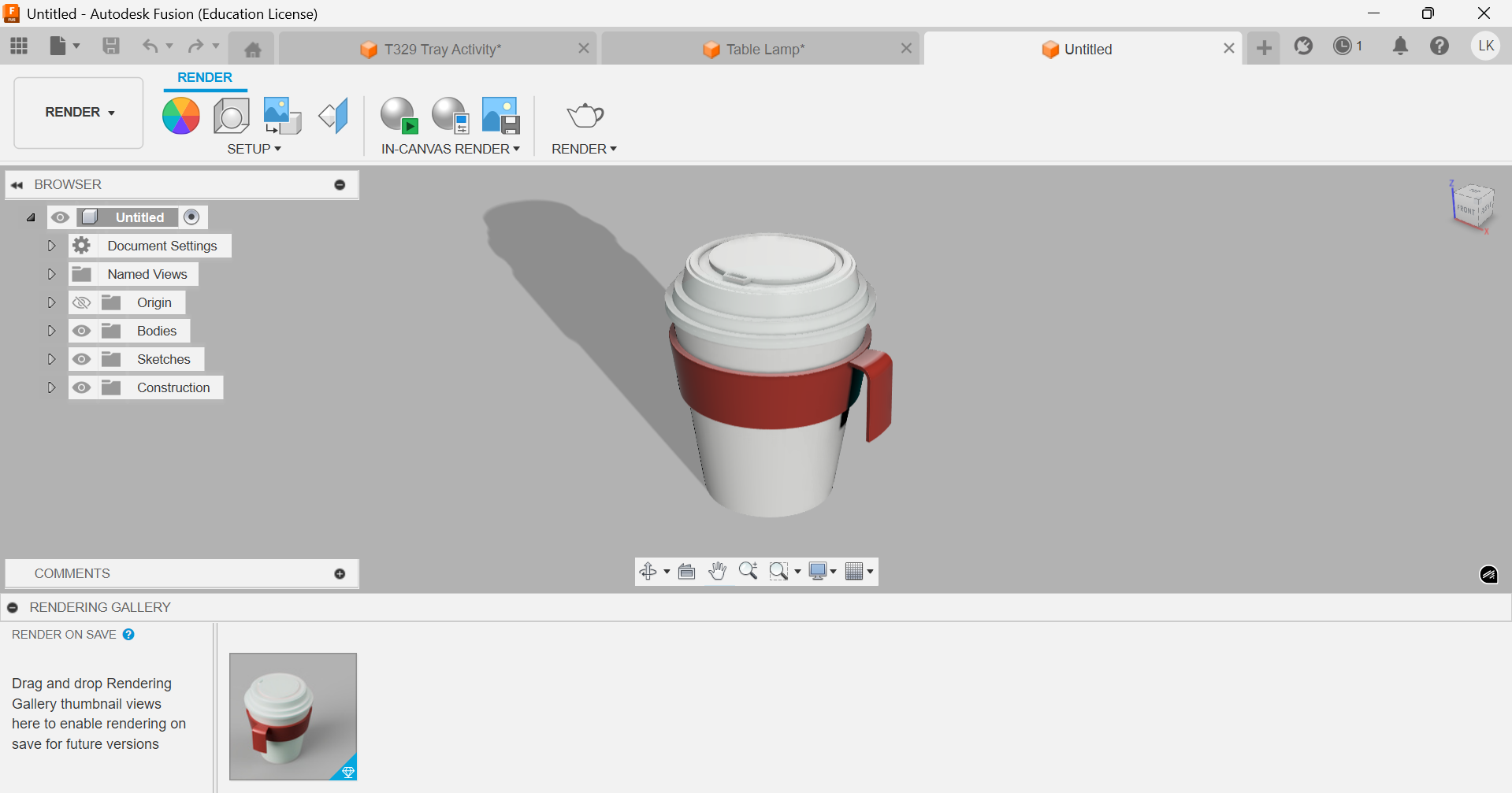Click the Scene Settings icon
This screenshot has height=793, width=1512.
coord(232,117)
